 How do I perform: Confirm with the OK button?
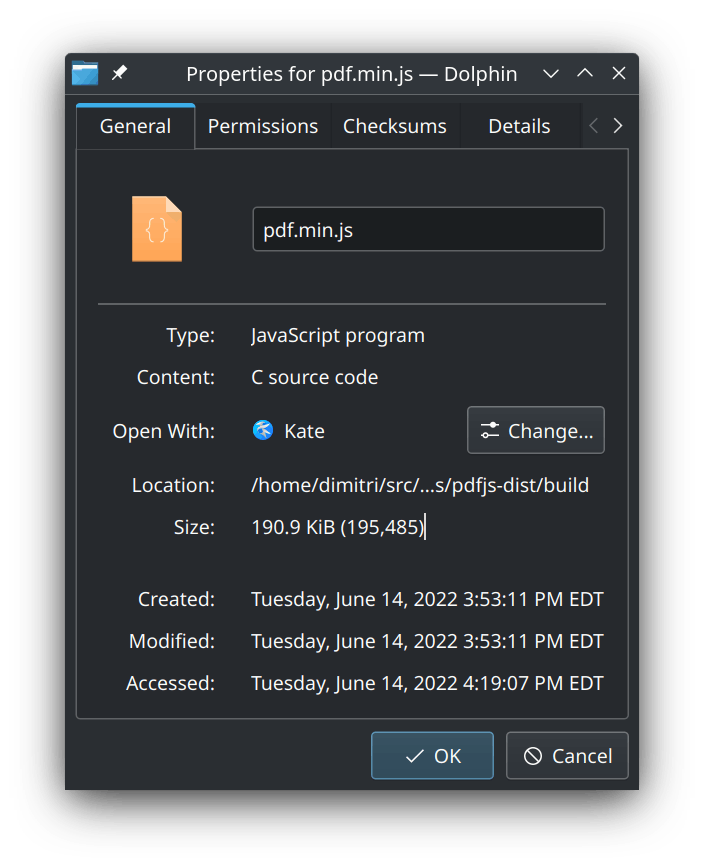pos(432,756)
